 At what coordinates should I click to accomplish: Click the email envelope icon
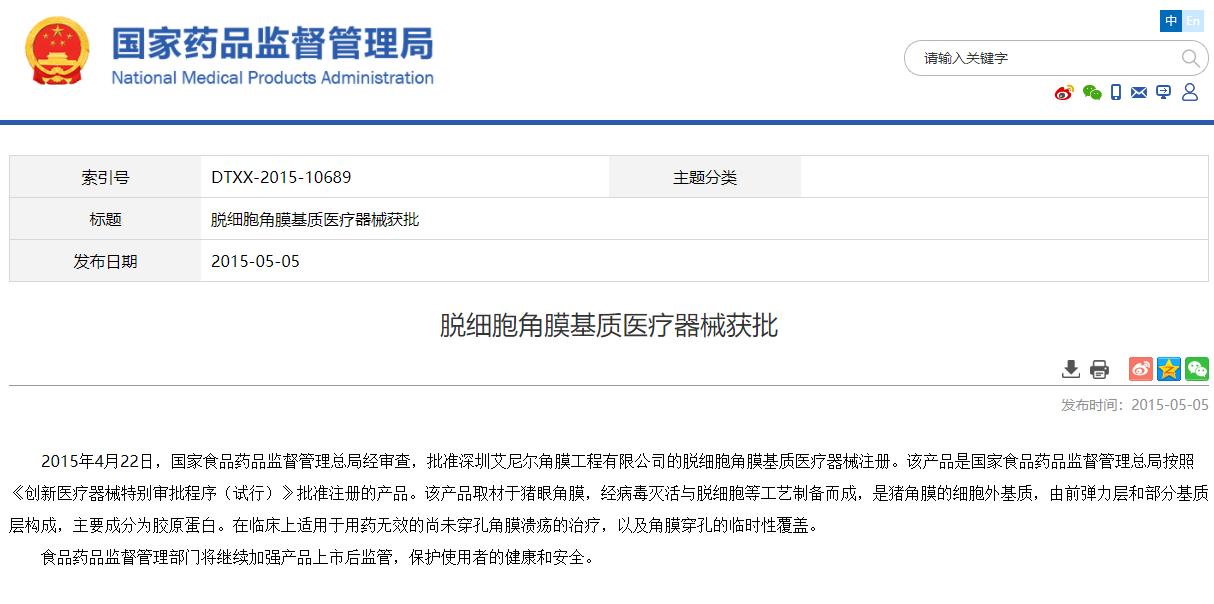click(x=1139, y=93)
